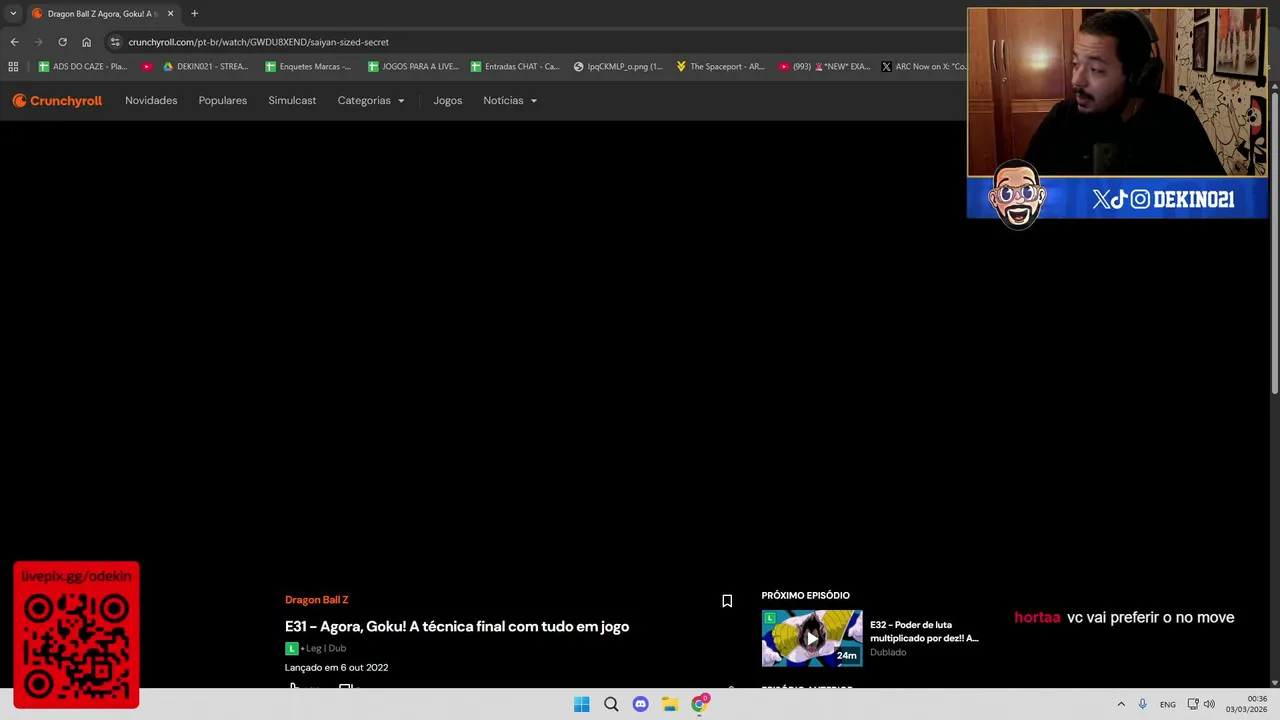Open DEKINO21 - STREA bookmark
The width and height of the screenshot is (1280, 720).
coord(205,66)
